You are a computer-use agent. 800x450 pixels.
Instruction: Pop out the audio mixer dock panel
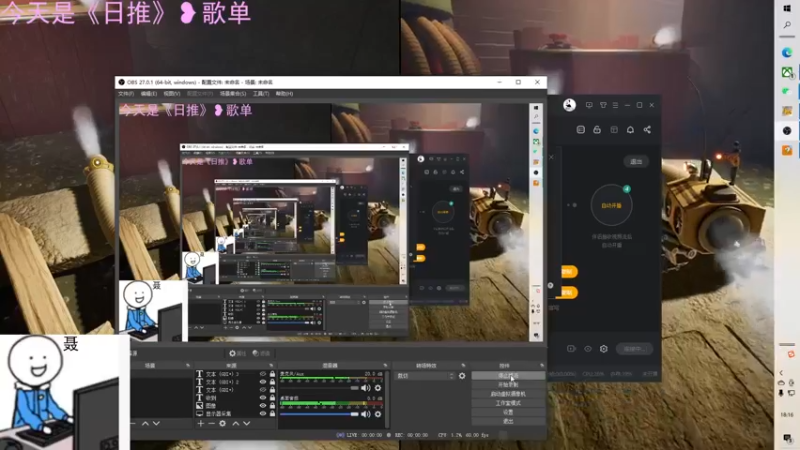(x=385, y=365)
